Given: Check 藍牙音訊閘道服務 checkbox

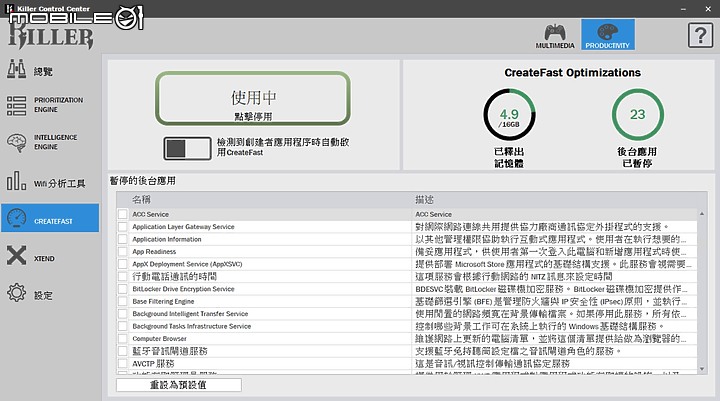Looking at the screenshot, I should point(123,350).
